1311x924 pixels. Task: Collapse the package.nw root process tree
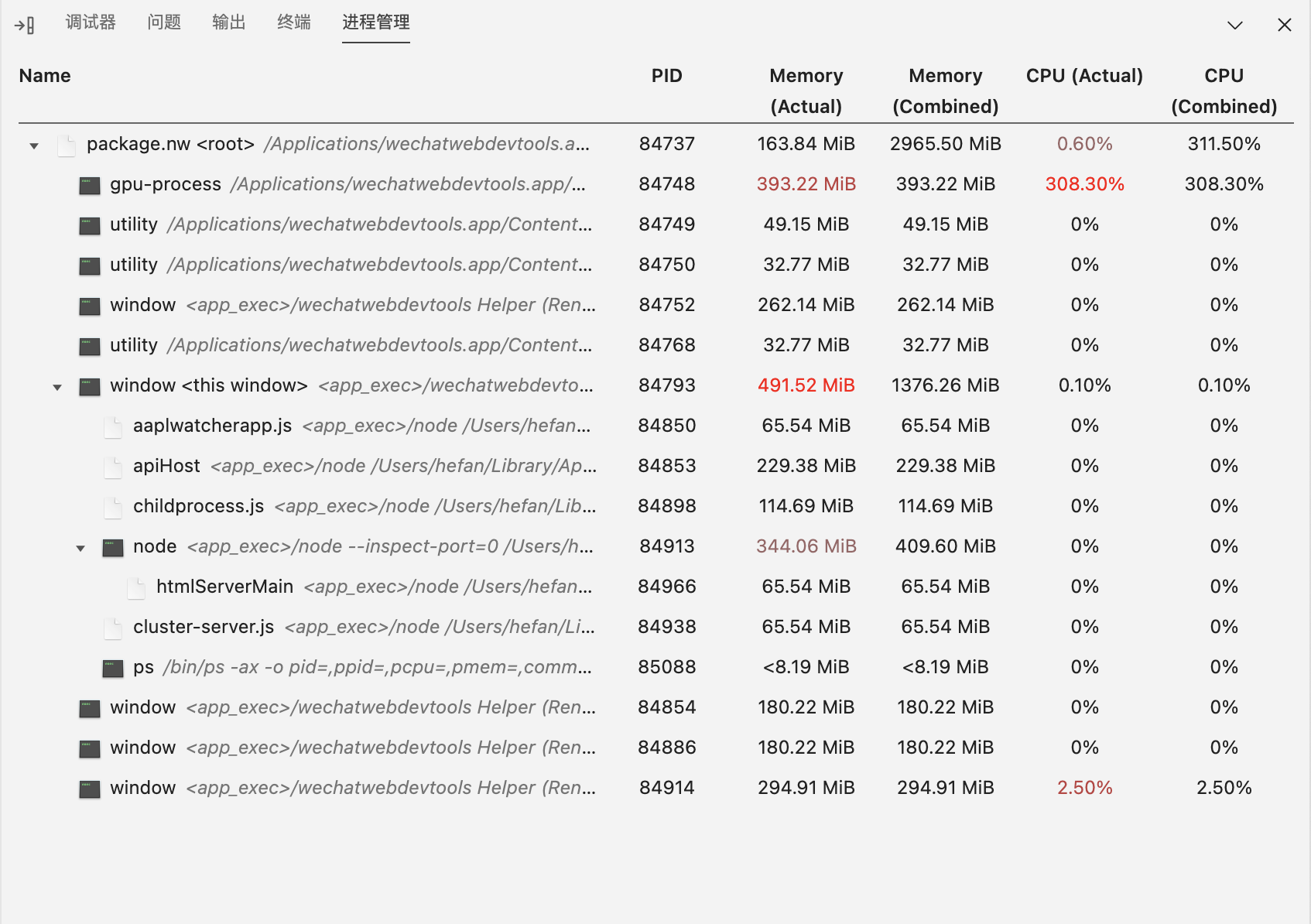pyautogui.click(x=34, y=145)
